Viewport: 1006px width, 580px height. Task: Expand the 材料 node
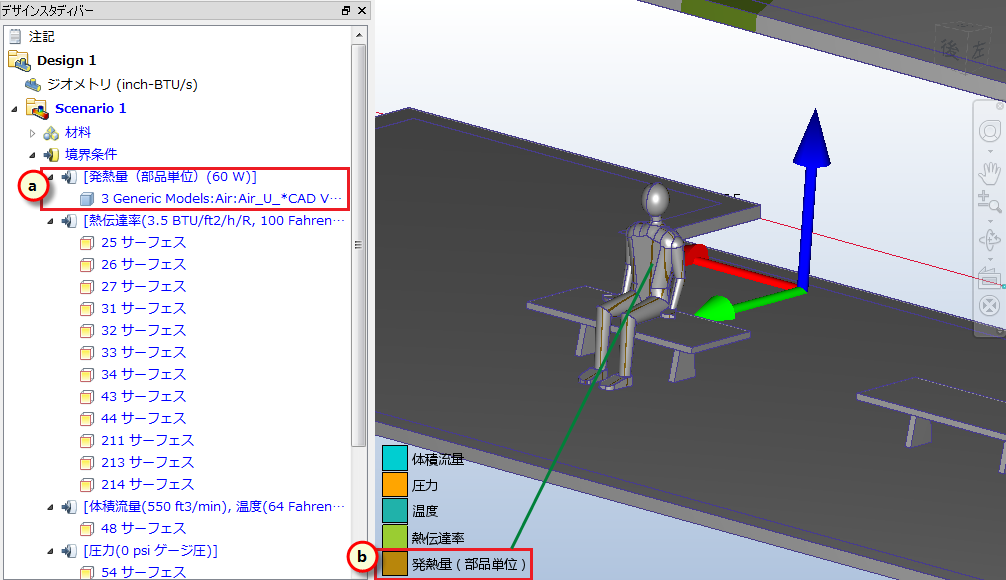(32, 133)
